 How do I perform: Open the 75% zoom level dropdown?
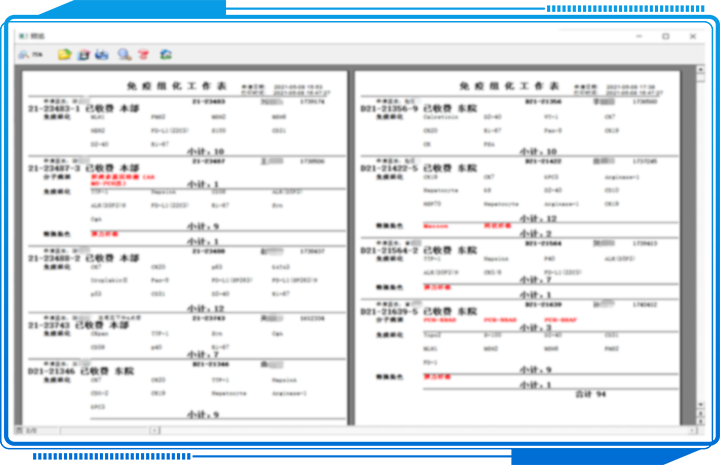[x=38, y=54]
